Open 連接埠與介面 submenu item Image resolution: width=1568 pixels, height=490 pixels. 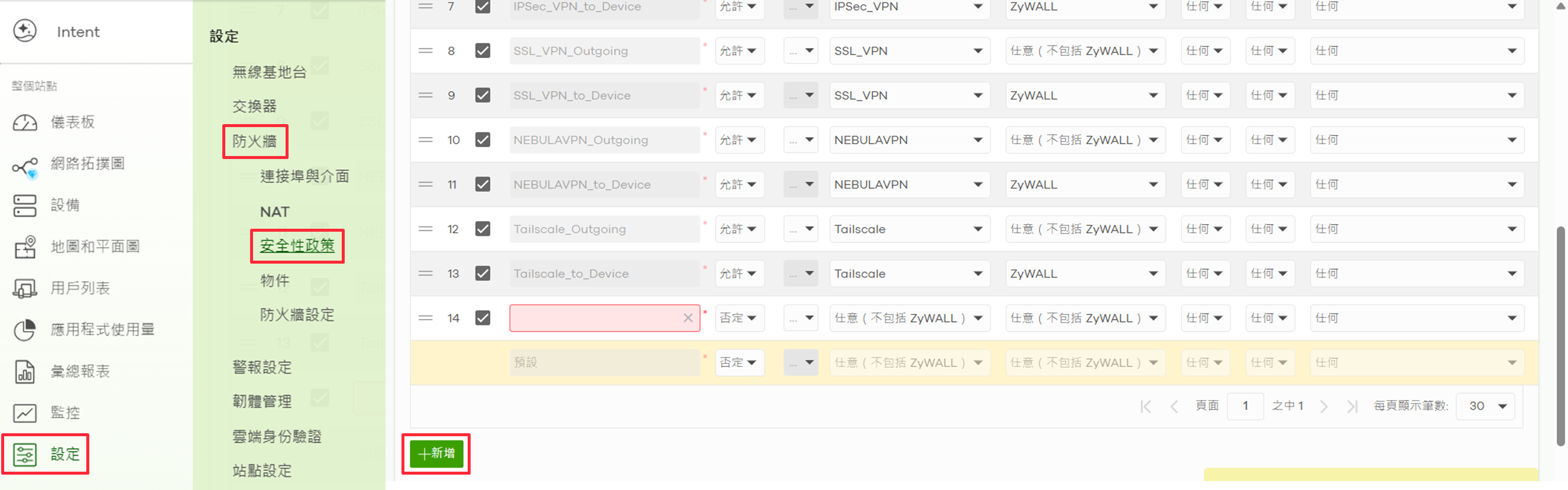[x=304, y=177]
